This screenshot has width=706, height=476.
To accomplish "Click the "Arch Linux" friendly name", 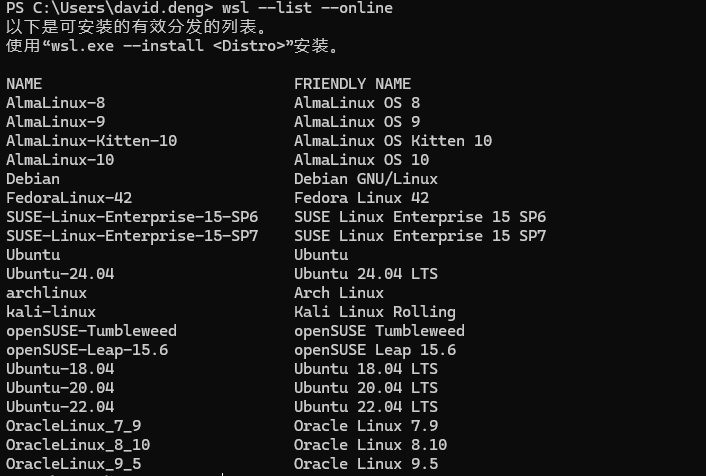I will [339, 293].
